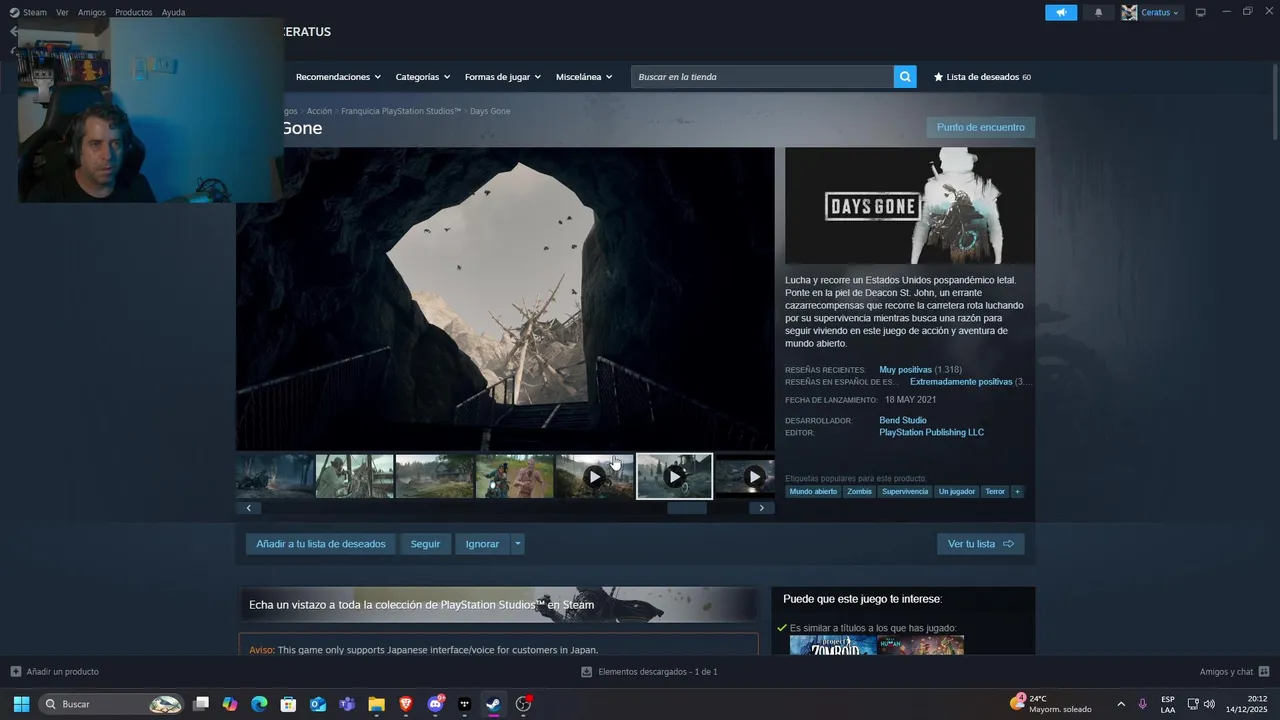The width and height of the screenshot is (1280, 720).
Task: Open the ESP LAA language selector
Action: 1168,704
